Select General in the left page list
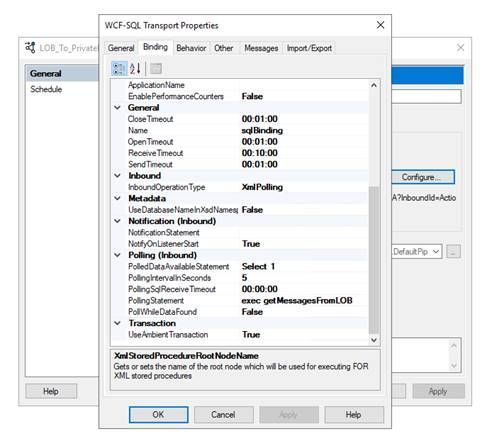This screenshot has width=482, height=441. (62, 73)
